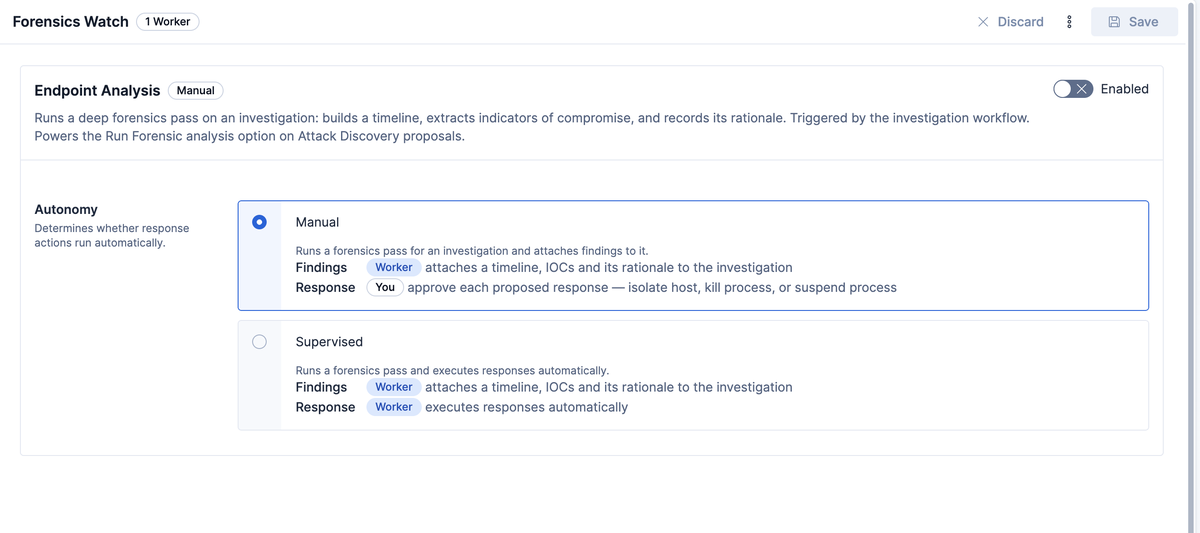Click the Autonomy section label
This screenshot has height=533, width=1200.
click(66, 209)
